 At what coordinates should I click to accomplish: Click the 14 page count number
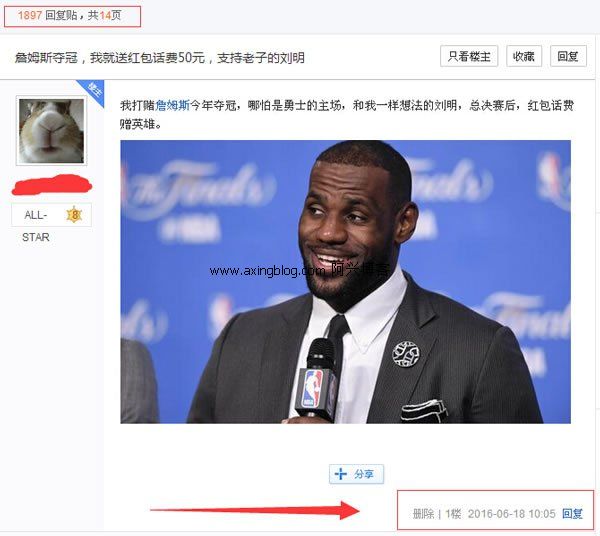[105, 15]
